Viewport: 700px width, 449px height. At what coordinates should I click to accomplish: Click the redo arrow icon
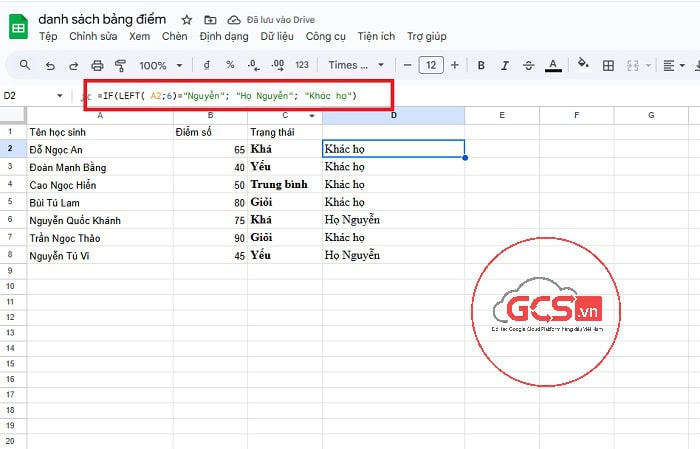[74, 66]
